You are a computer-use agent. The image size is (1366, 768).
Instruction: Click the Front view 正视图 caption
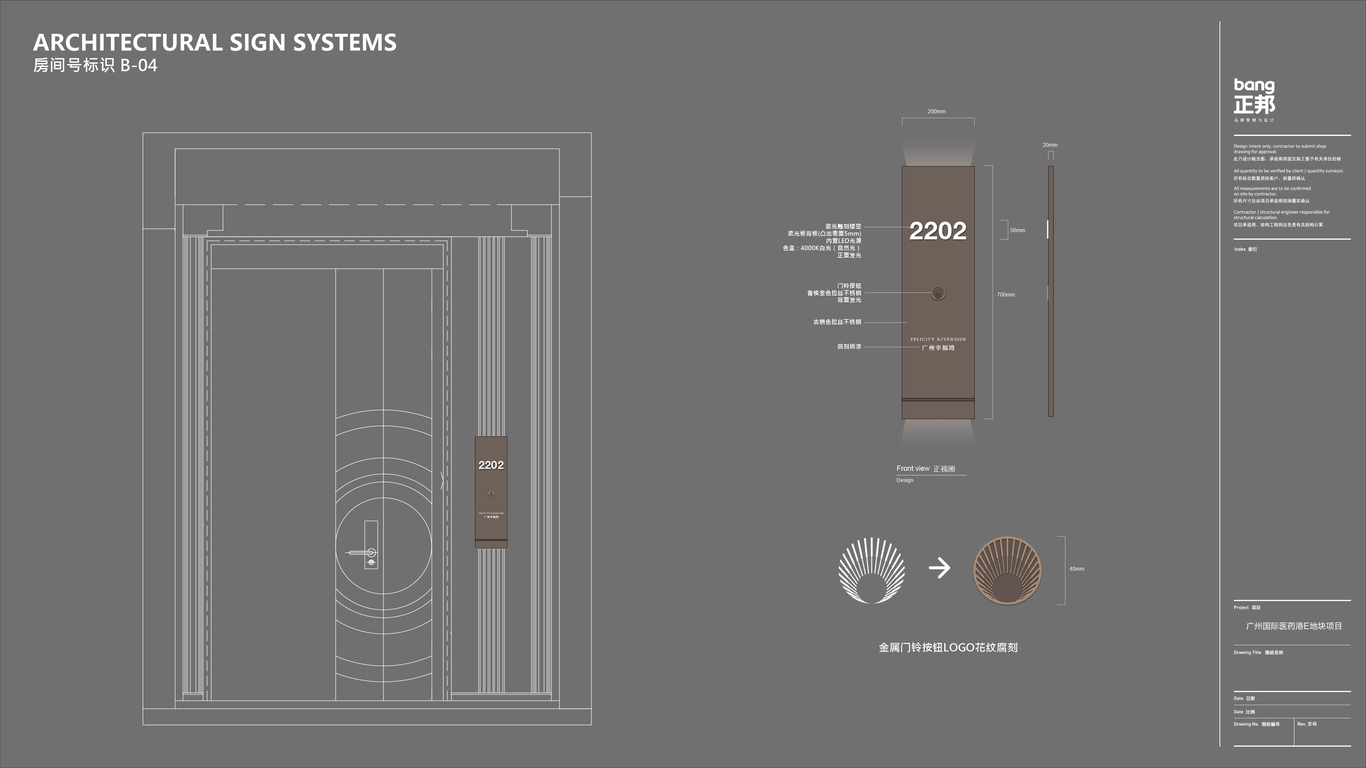926,468
